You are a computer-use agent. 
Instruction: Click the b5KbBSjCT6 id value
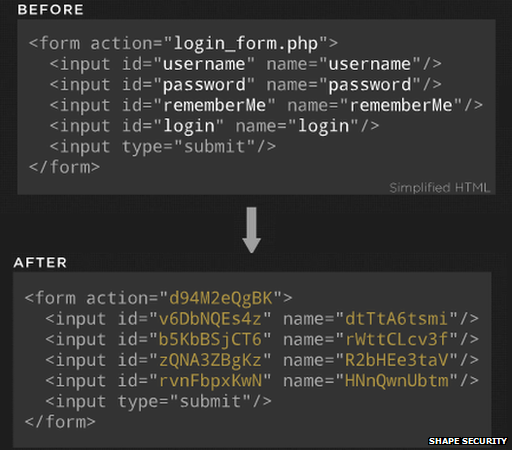[210, 340]
